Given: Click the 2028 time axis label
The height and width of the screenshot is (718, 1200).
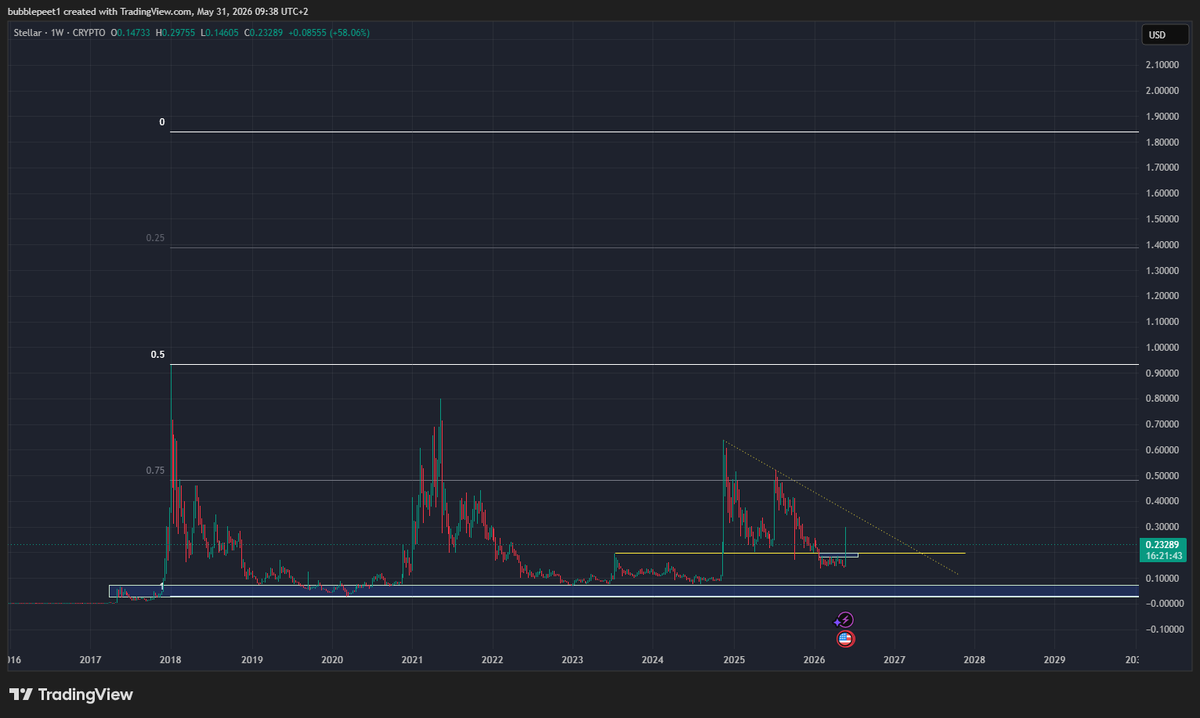Looking at the screenshot, I should tap(974, 660).
